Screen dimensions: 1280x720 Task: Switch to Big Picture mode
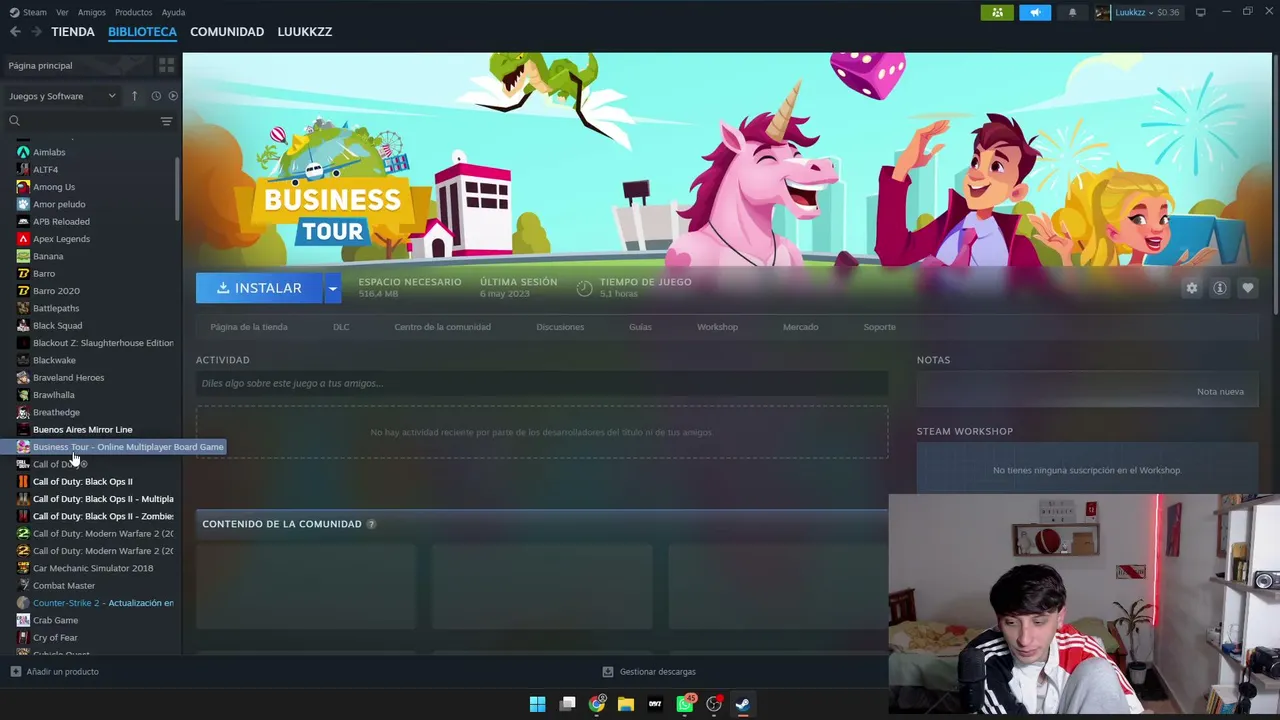pos(1200,12)
